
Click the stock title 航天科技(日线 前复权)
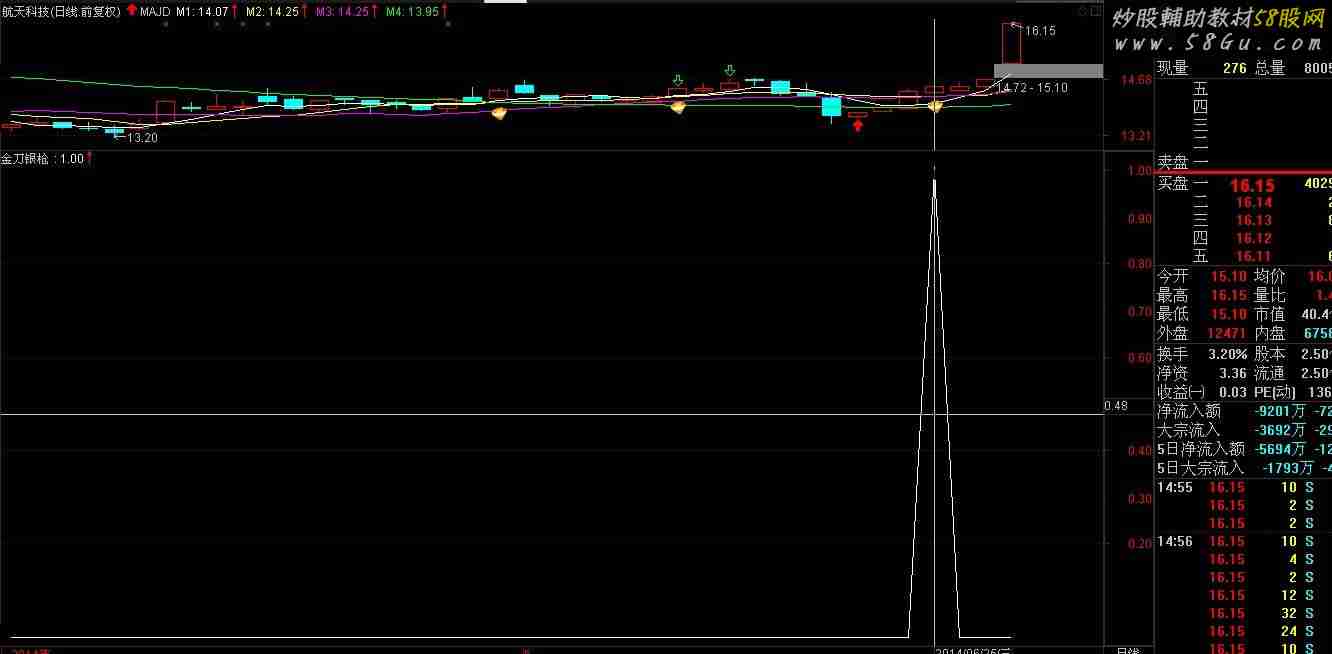pos(61,11)
